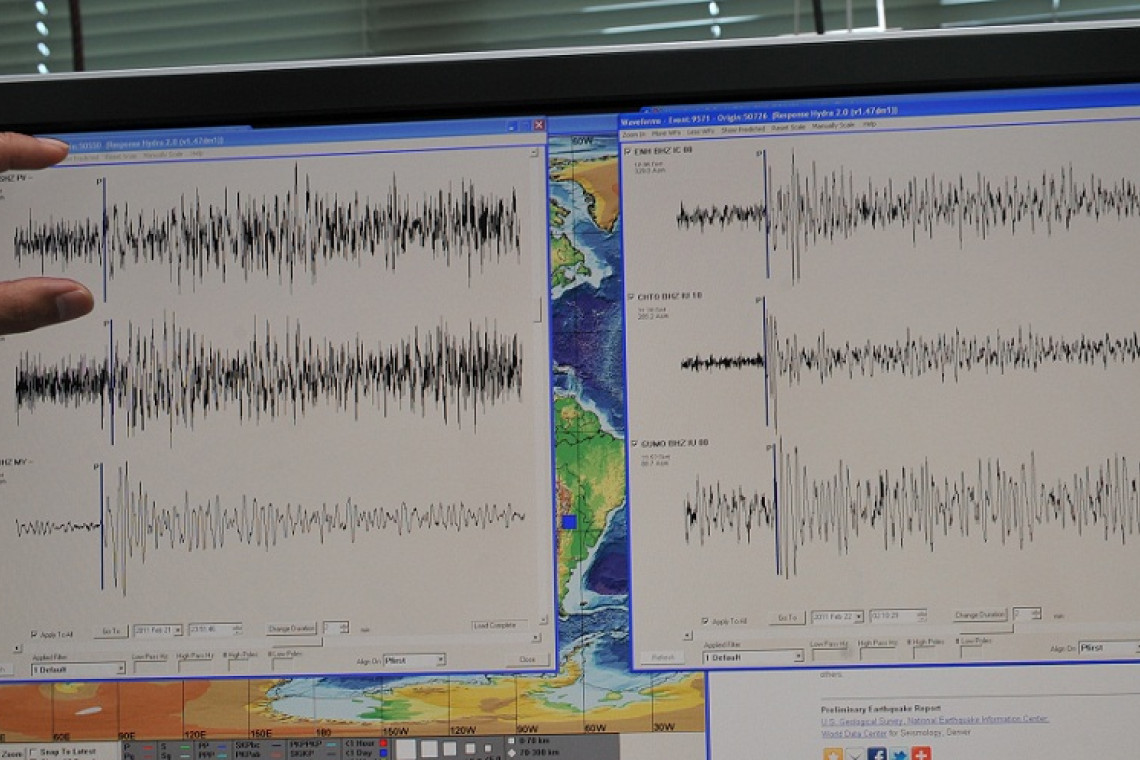Open Reset Scale menu in right window
1140x760 pixels.
click(x=788, y=128)
